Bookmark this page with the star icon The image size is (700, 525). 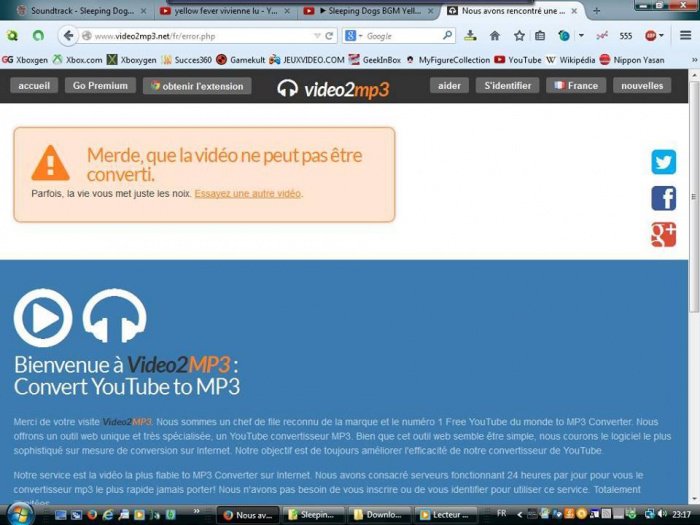click(x=519, y=36)
